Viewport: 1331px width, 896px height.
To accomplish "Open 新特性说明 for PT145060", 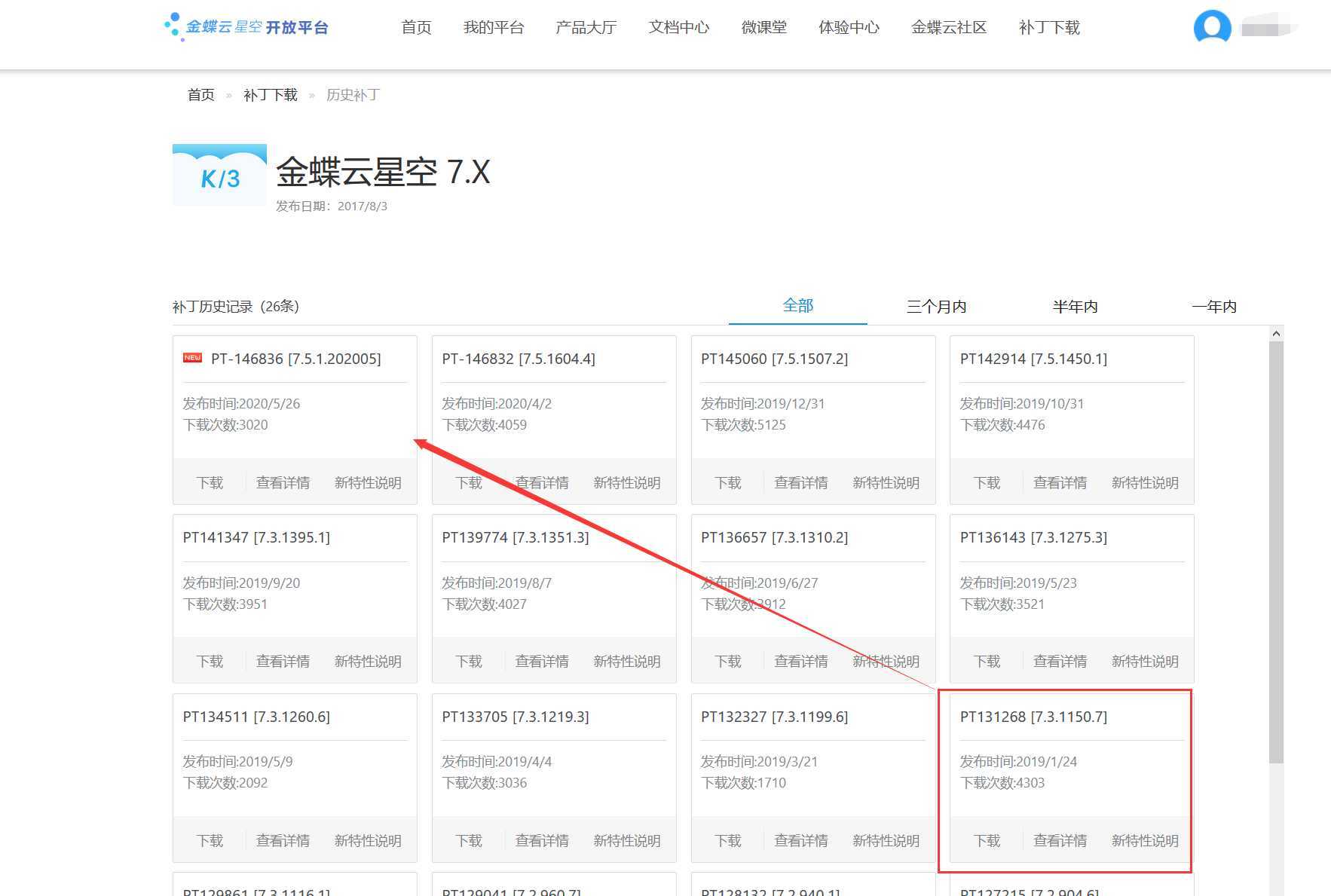I will 886,483.
